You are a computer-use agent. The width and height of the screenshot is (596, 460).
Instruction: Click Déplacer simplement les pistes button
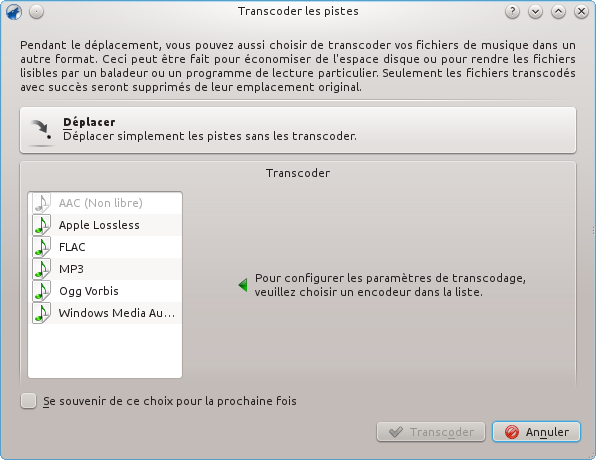[298, 130]
